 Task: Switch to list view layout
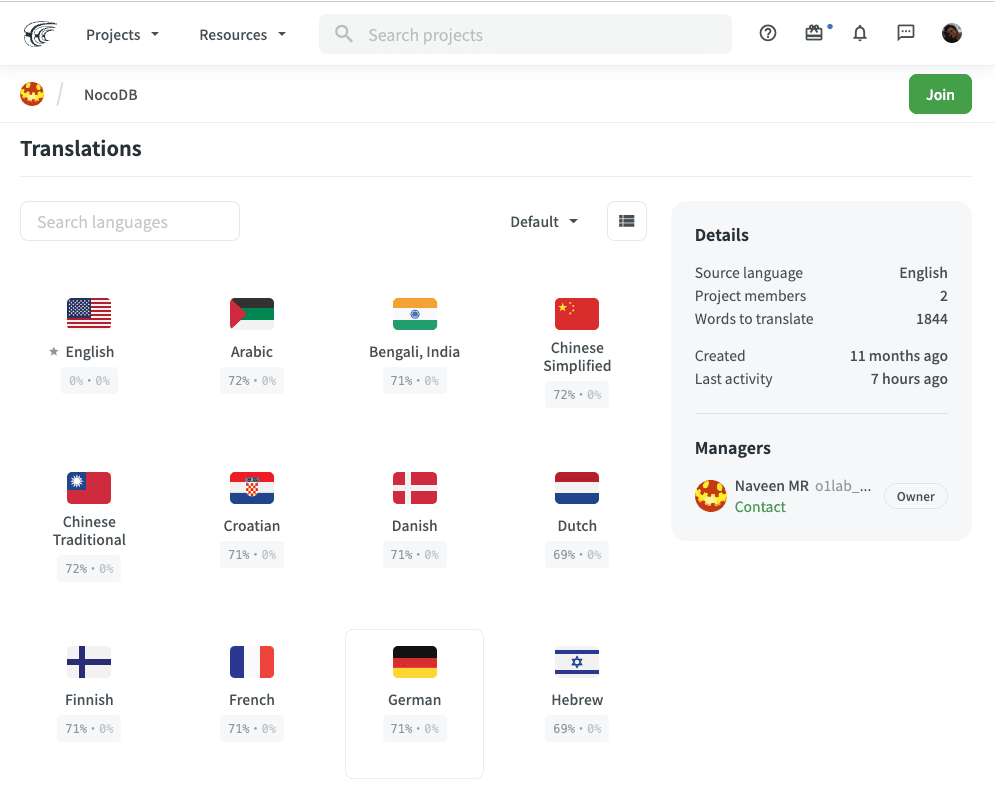[x=627, y=221]
